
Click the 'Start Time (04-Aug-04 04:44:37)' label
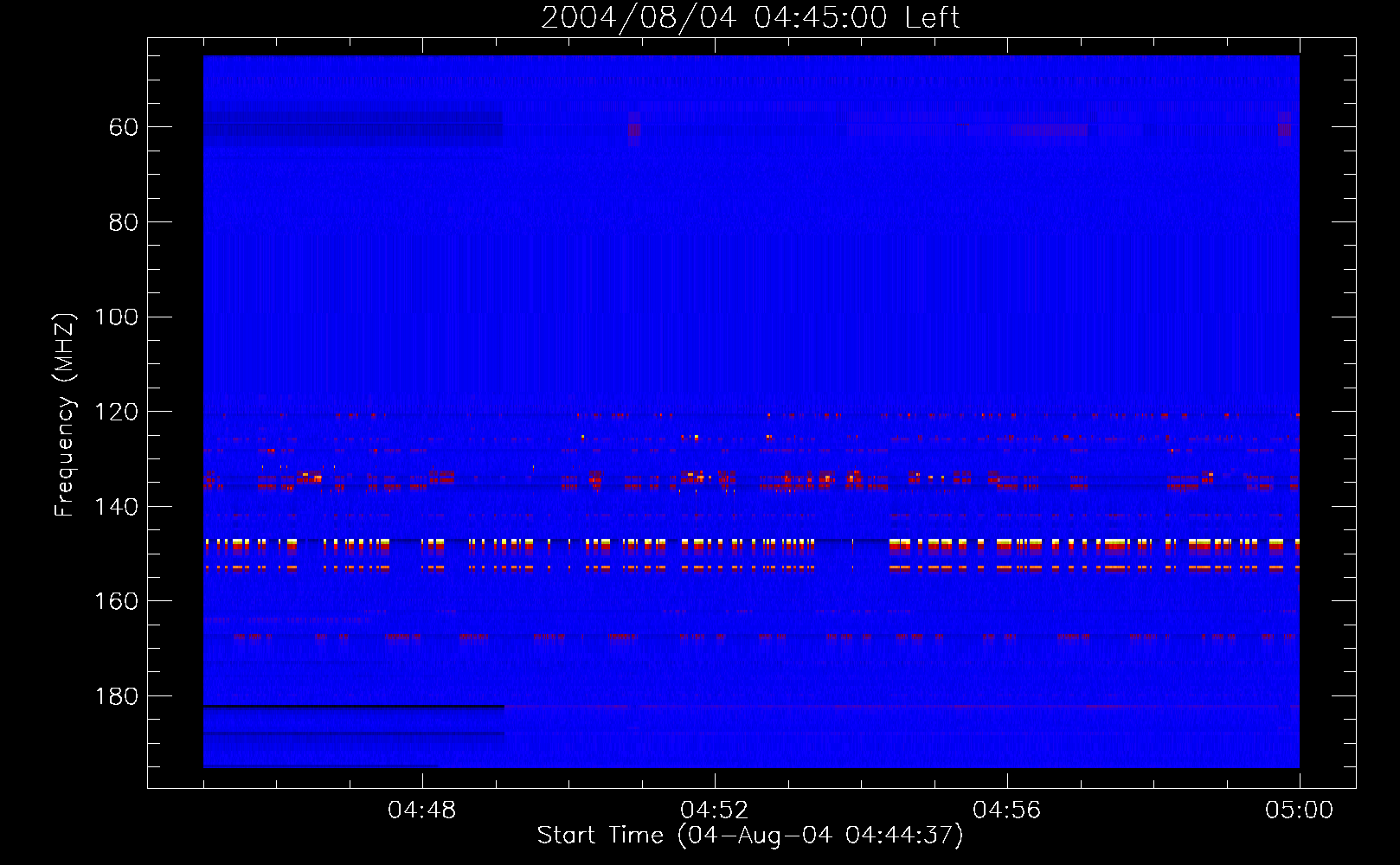pyautogui.click(x=750, y=836)
